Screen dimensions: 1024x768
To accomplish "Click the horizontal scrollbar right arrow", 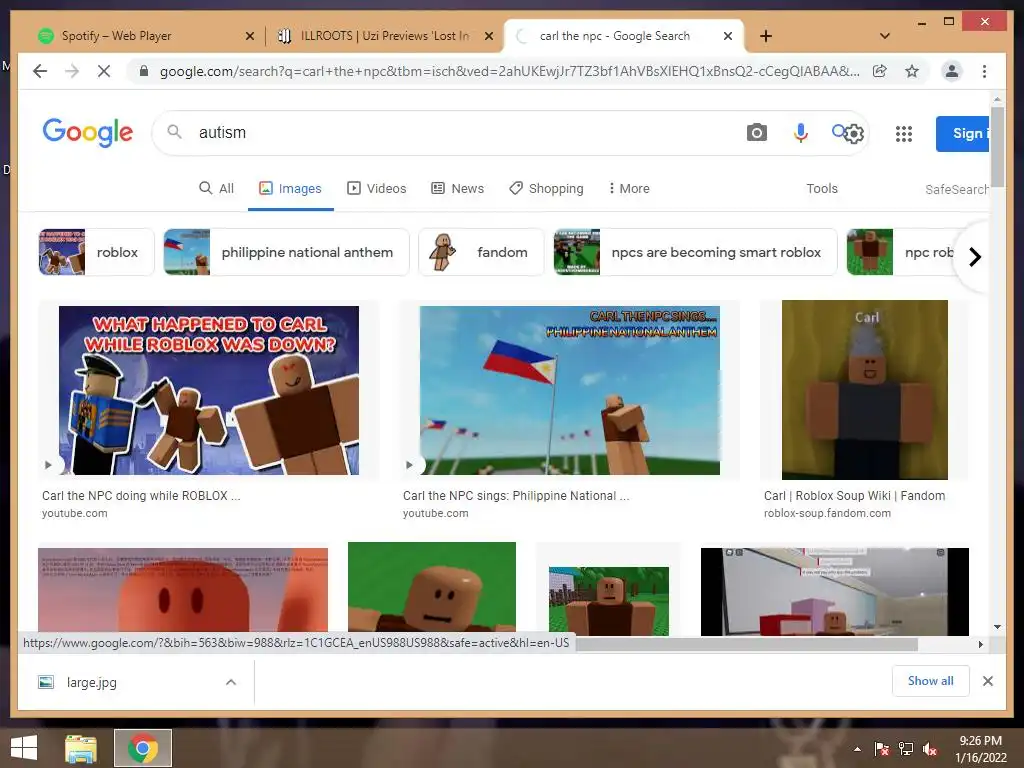I will pyautogui.click(x=980, y=645).
